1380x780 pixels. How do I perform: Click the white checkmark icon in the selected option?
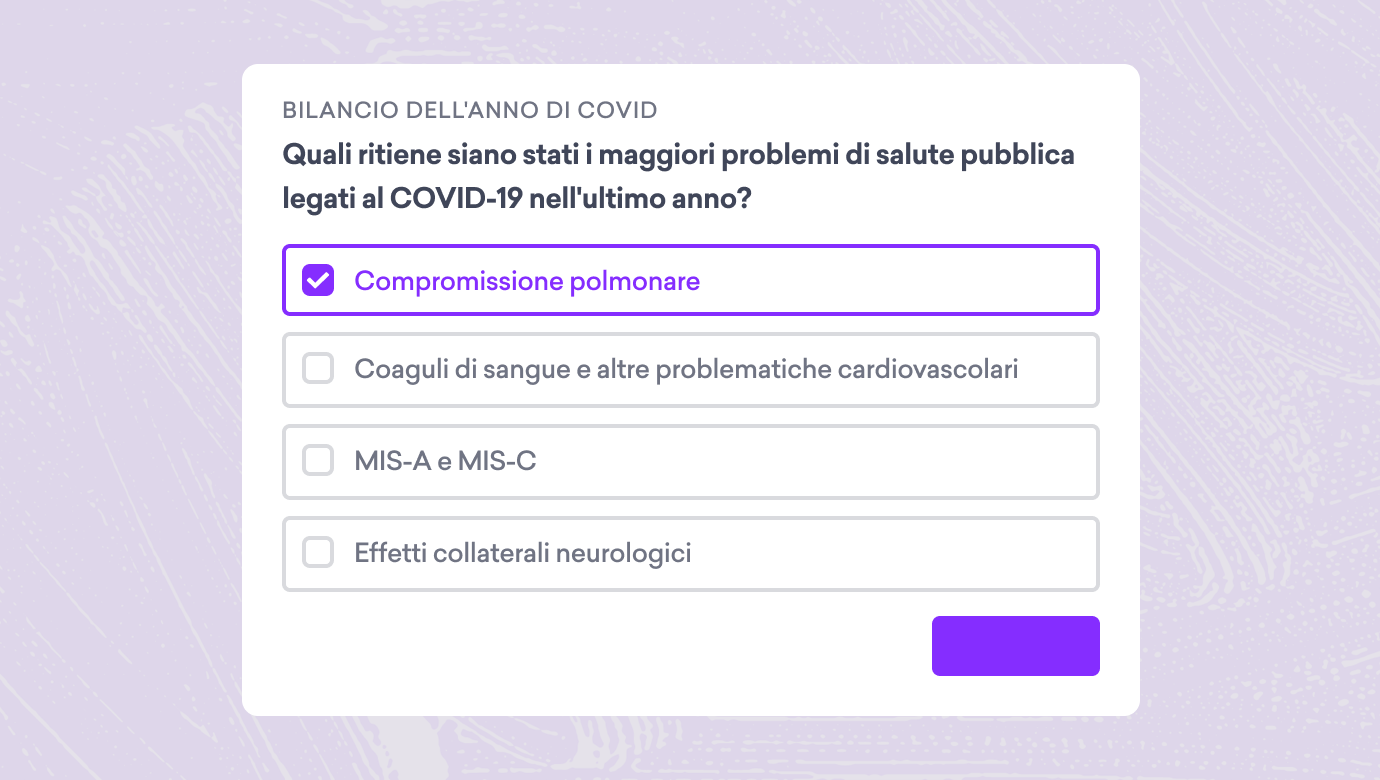[318, 281]
